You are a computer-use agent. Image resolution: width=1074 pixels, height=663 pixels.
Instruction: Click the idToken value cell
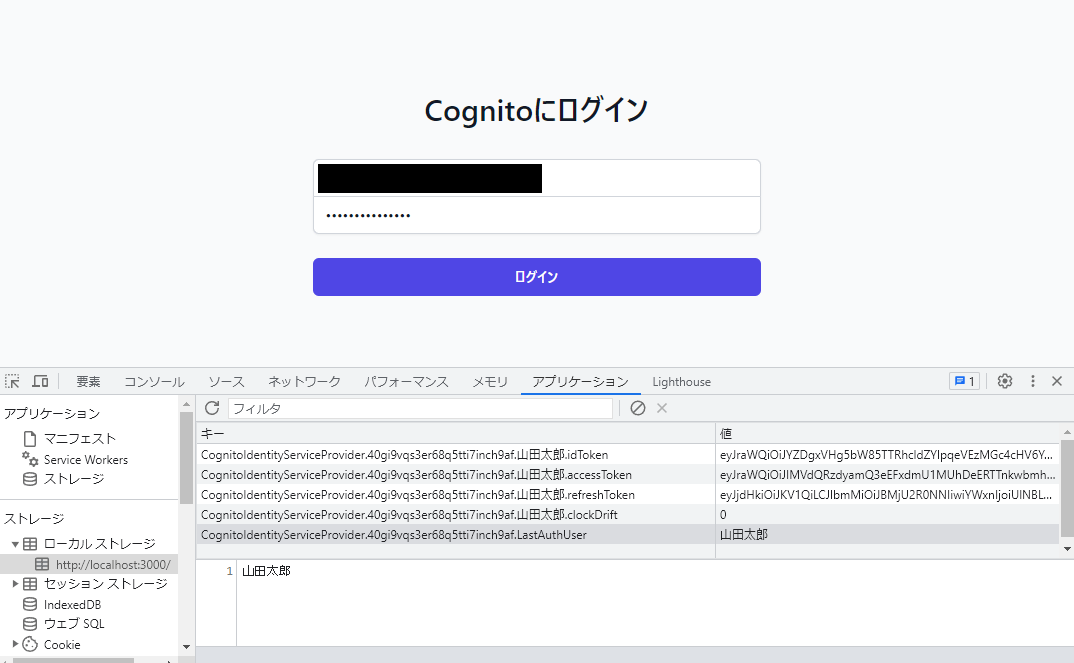(888, 454)
